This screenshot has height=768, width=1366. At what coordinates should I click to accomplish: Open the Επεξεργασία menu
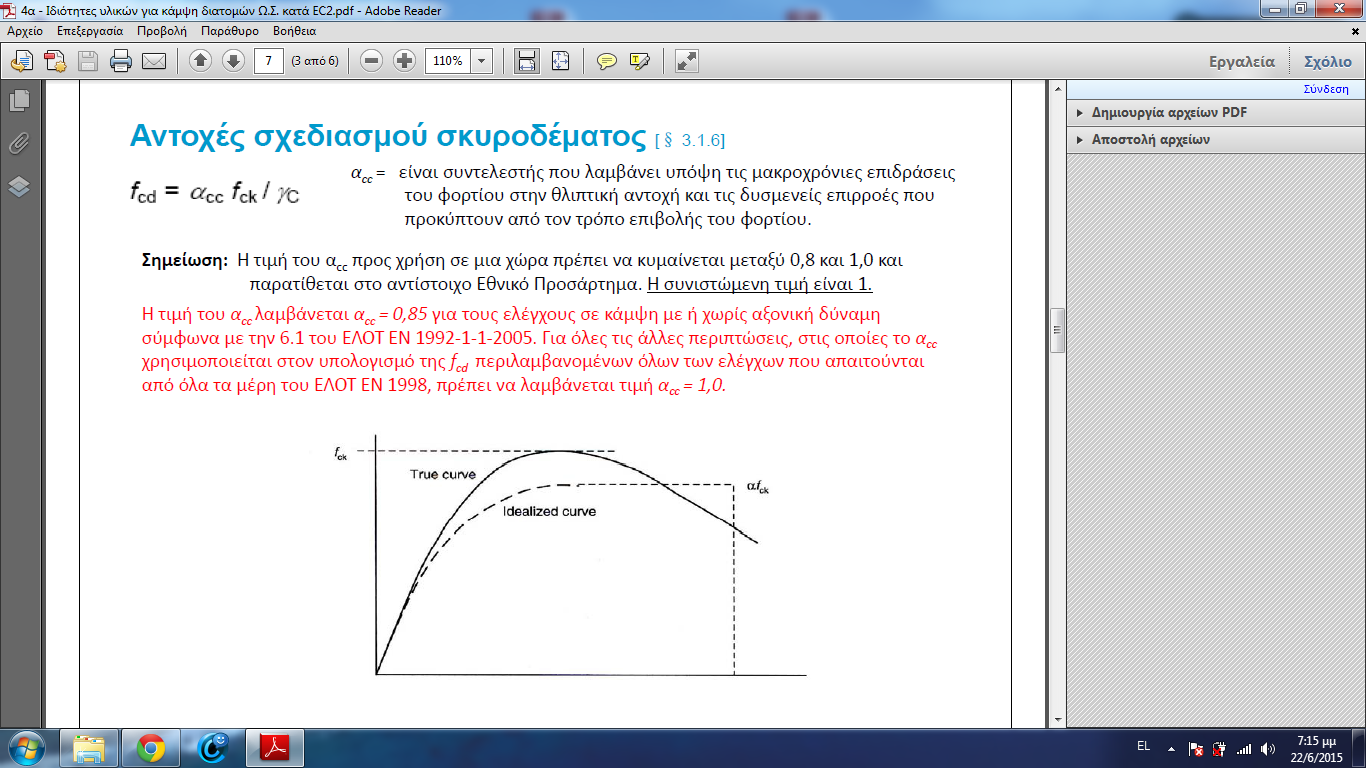[90, 31]
